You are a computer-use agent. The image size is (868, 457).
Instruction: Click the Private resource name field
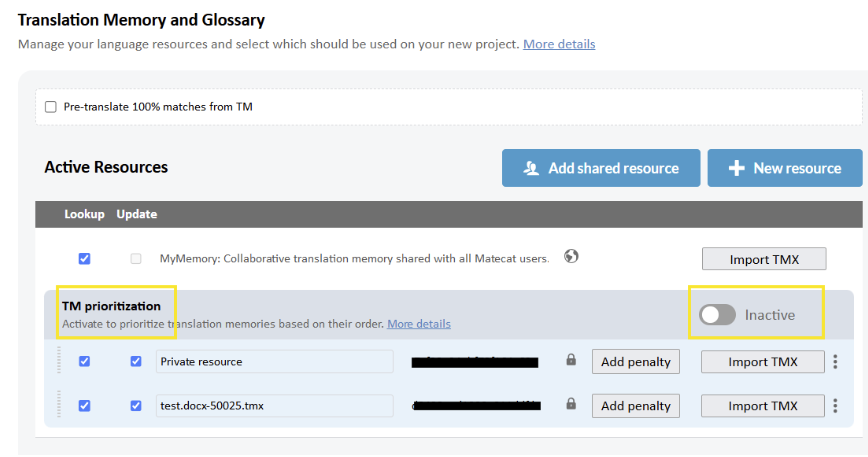click(x=275, y=362)
